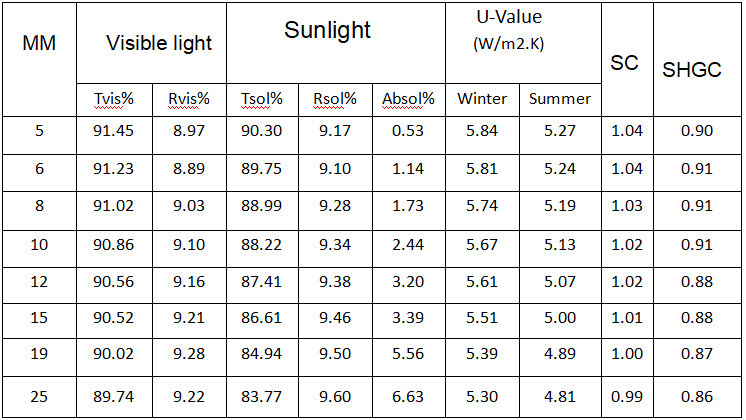This screenshot has width=746, height=420.
Task: Select the 4.81 Summer U-value cell
Action: tap(560, 397)
